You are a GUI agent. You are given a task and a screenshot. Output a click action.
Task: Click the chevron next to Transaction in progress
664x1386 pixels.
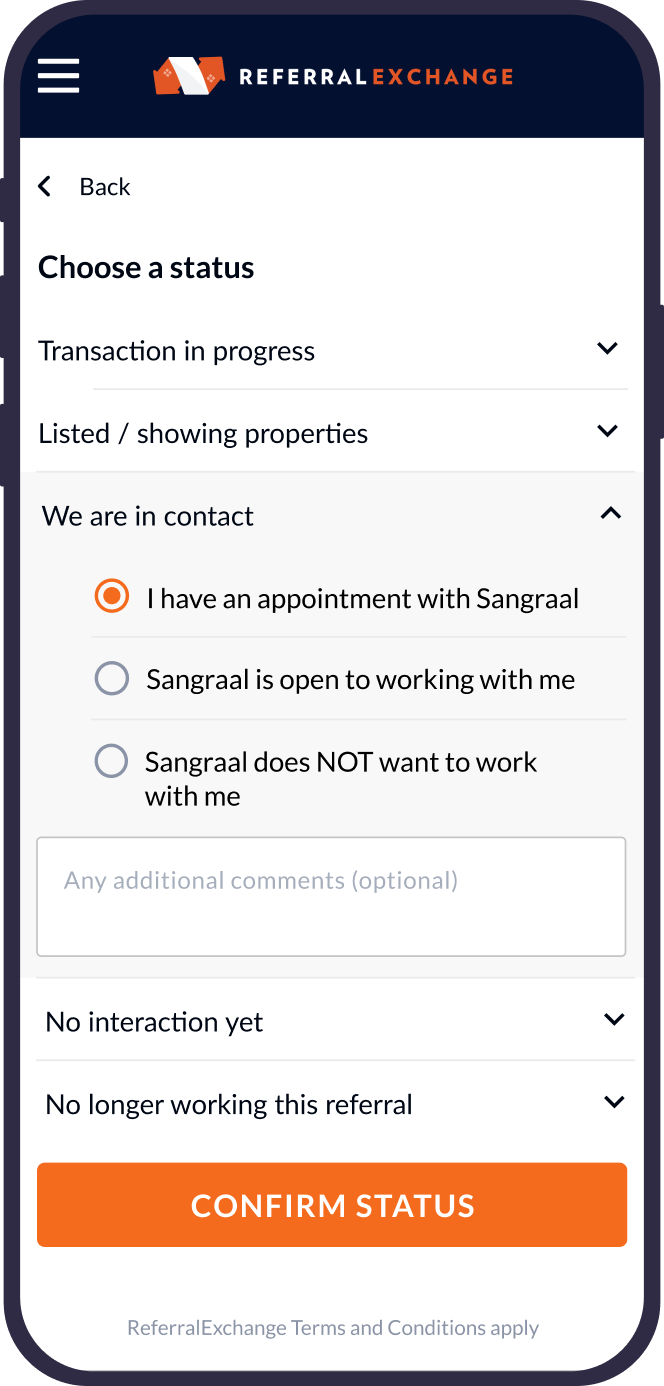point(608,348)
